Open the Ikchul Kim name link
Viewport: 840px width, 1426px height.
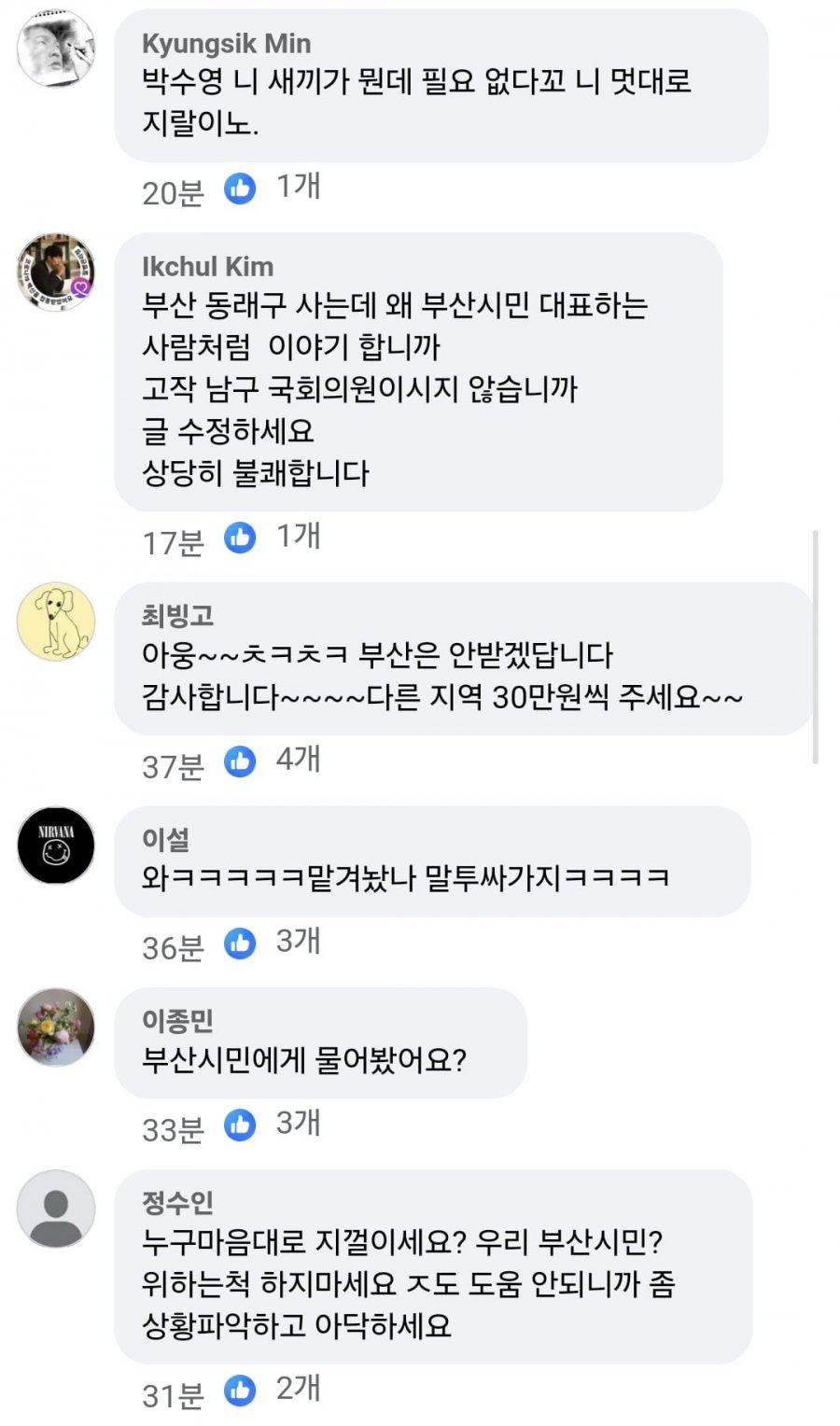point(207,267)
